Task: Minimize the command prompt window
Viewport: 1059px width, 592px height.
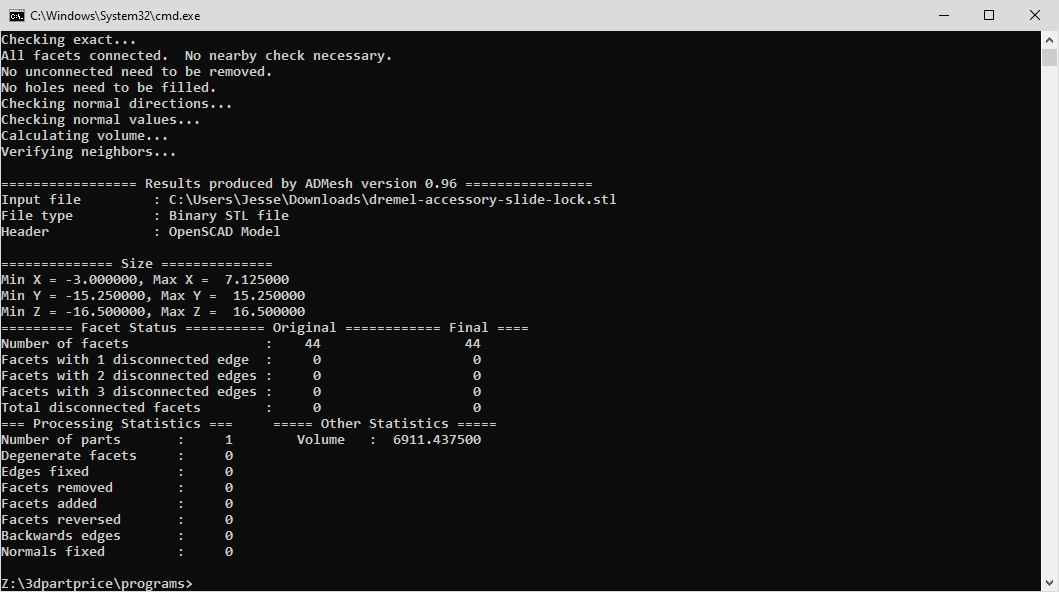Action: click(944, 15)
